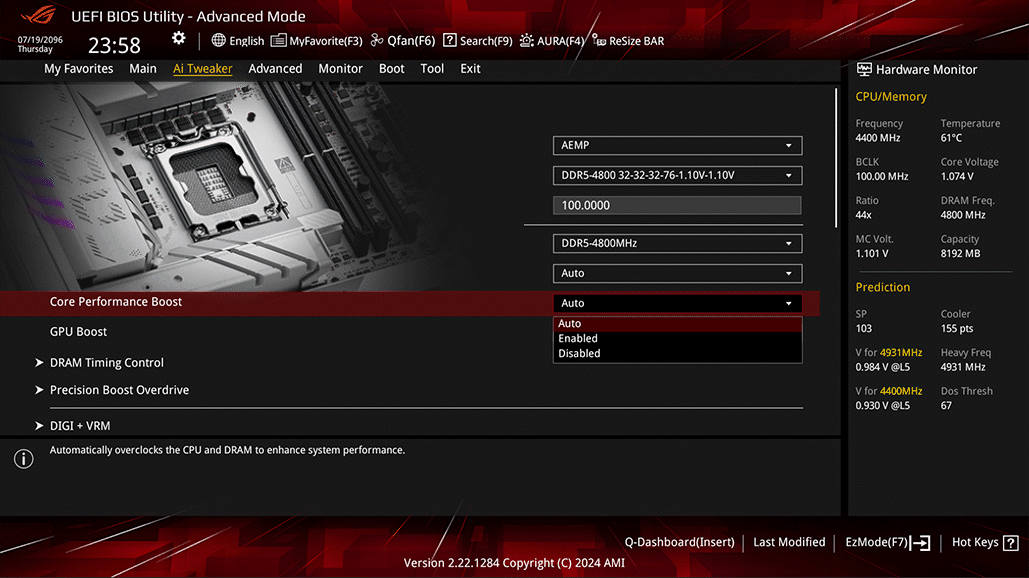Screen dimensions: 1029x578
Task: Click the Qfan fan icon
Action: pos(377,41)
